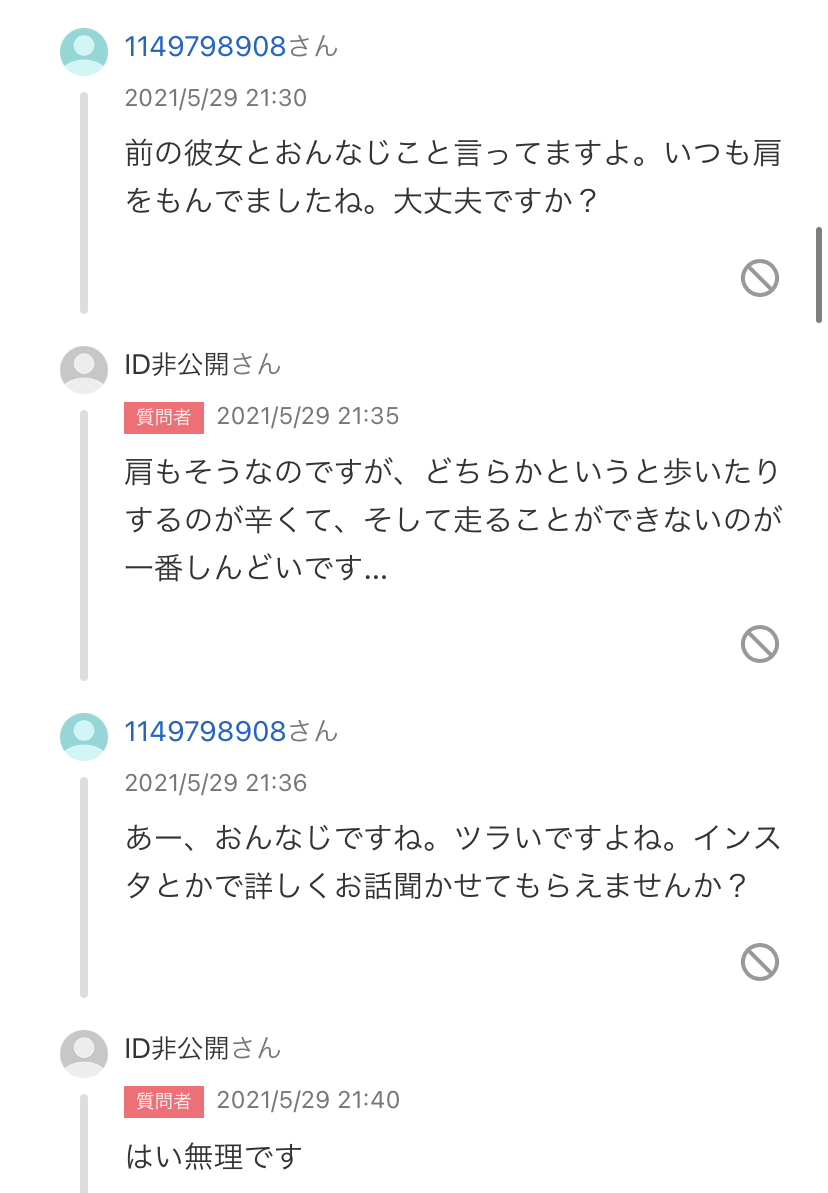
Task: Tap the report icon under the 21:36 comment
Action: pyautogui.click(x=760, y=962)
